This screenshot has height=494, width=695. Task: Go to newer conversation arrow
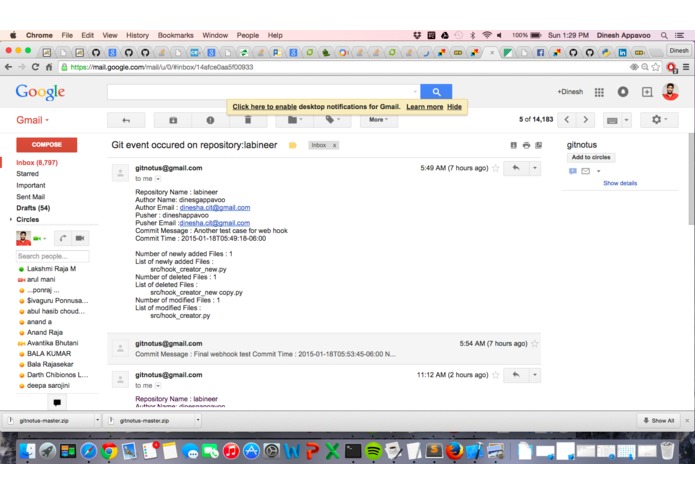(x=567, y=120)
